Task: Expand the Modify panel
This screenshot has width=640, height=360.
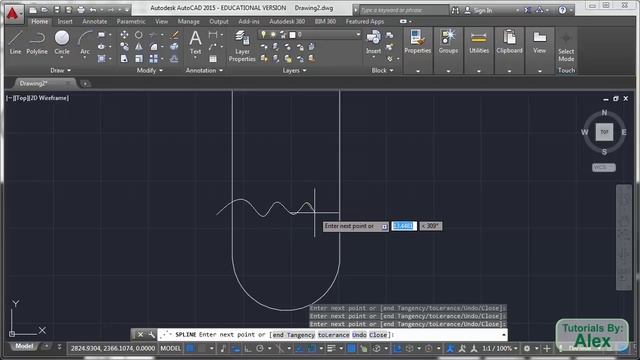Action: click(x=149, y=71)
